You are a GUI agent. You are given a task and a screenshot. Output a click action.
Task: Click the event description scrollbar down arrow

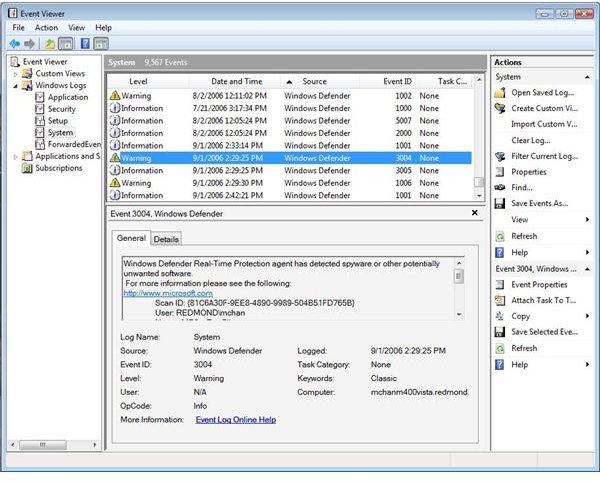(459, 315)
